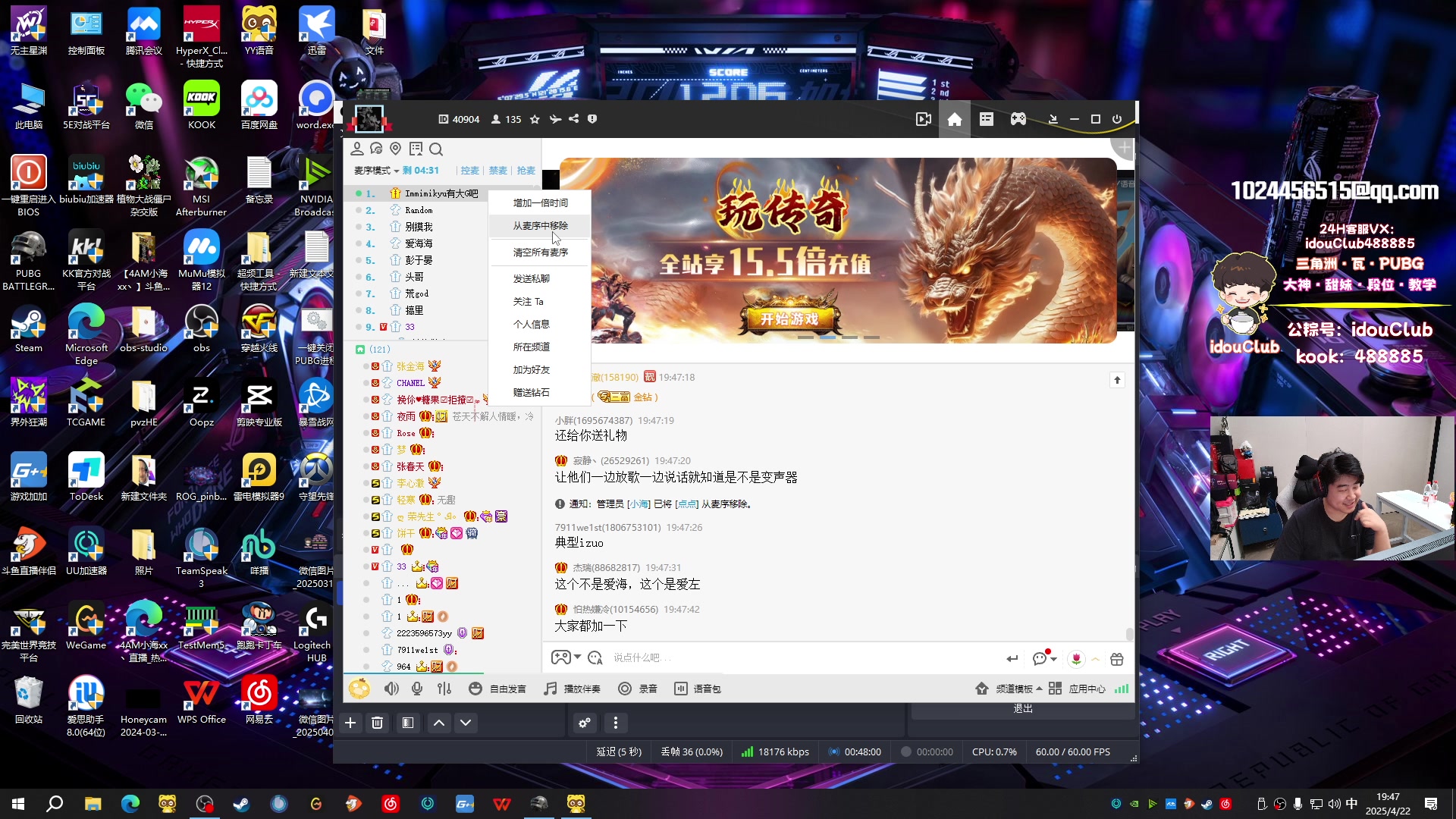Select 赠送钻石 from context menu
Image resolution: width=1456 pixels, height=819 pixels.
tap(540, 392)
